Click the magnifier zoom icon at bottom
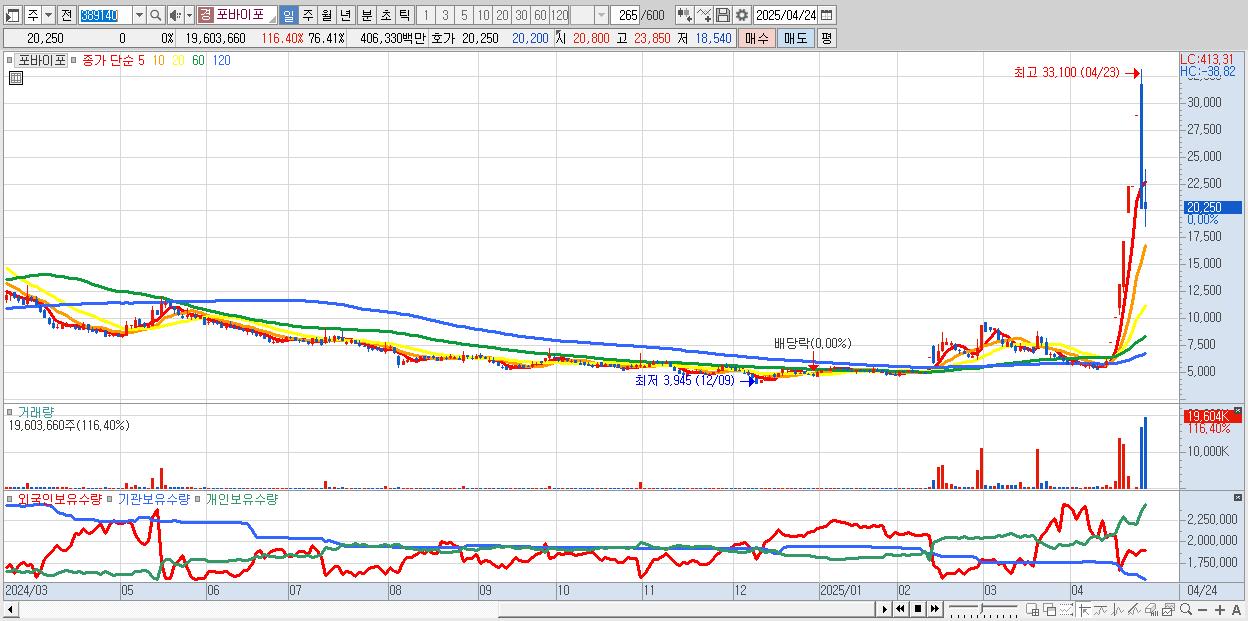 click(1186, 609)
